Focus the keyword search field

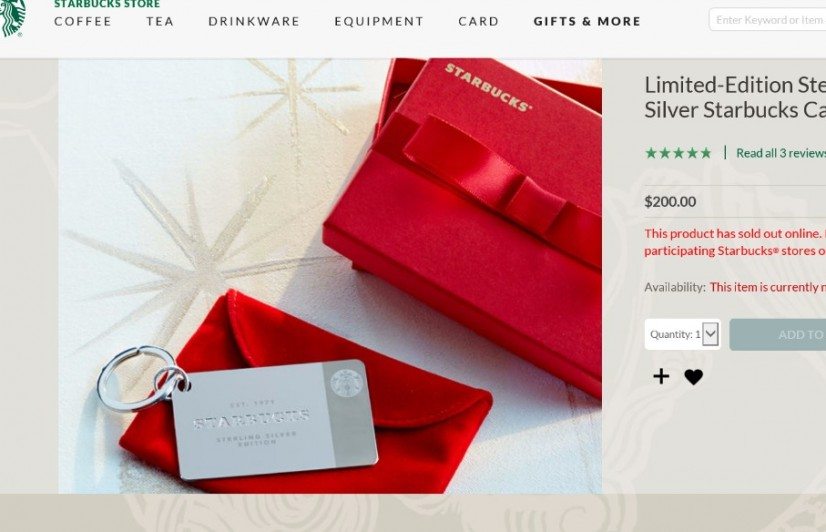pyautogui.click(x=768, y=20)
